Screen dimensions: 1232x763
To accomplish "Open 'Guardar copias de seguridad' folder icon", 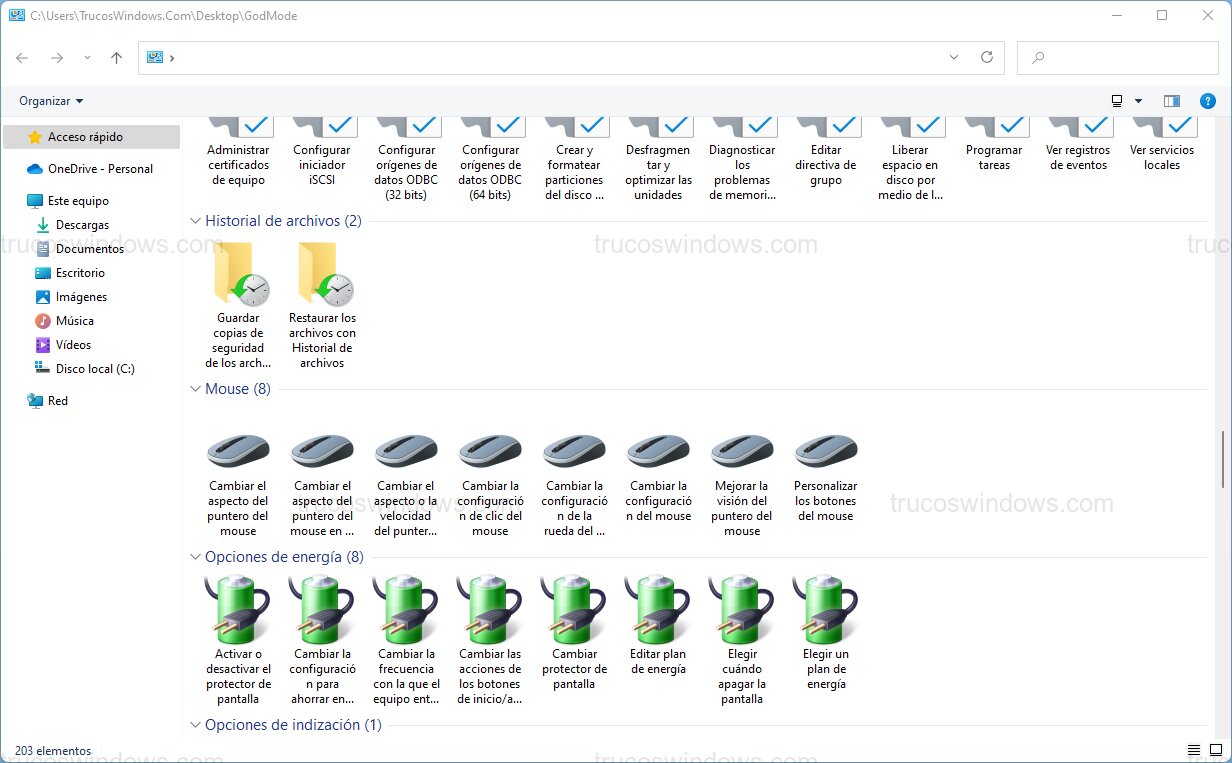I will click(x=238, y=274).
